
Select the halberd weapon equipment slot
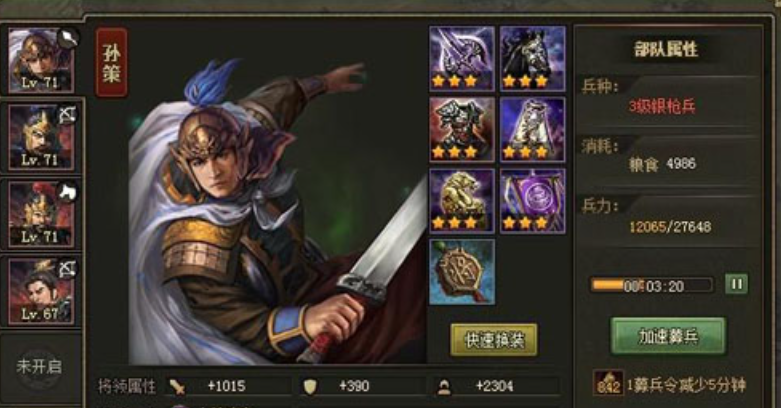462,59
